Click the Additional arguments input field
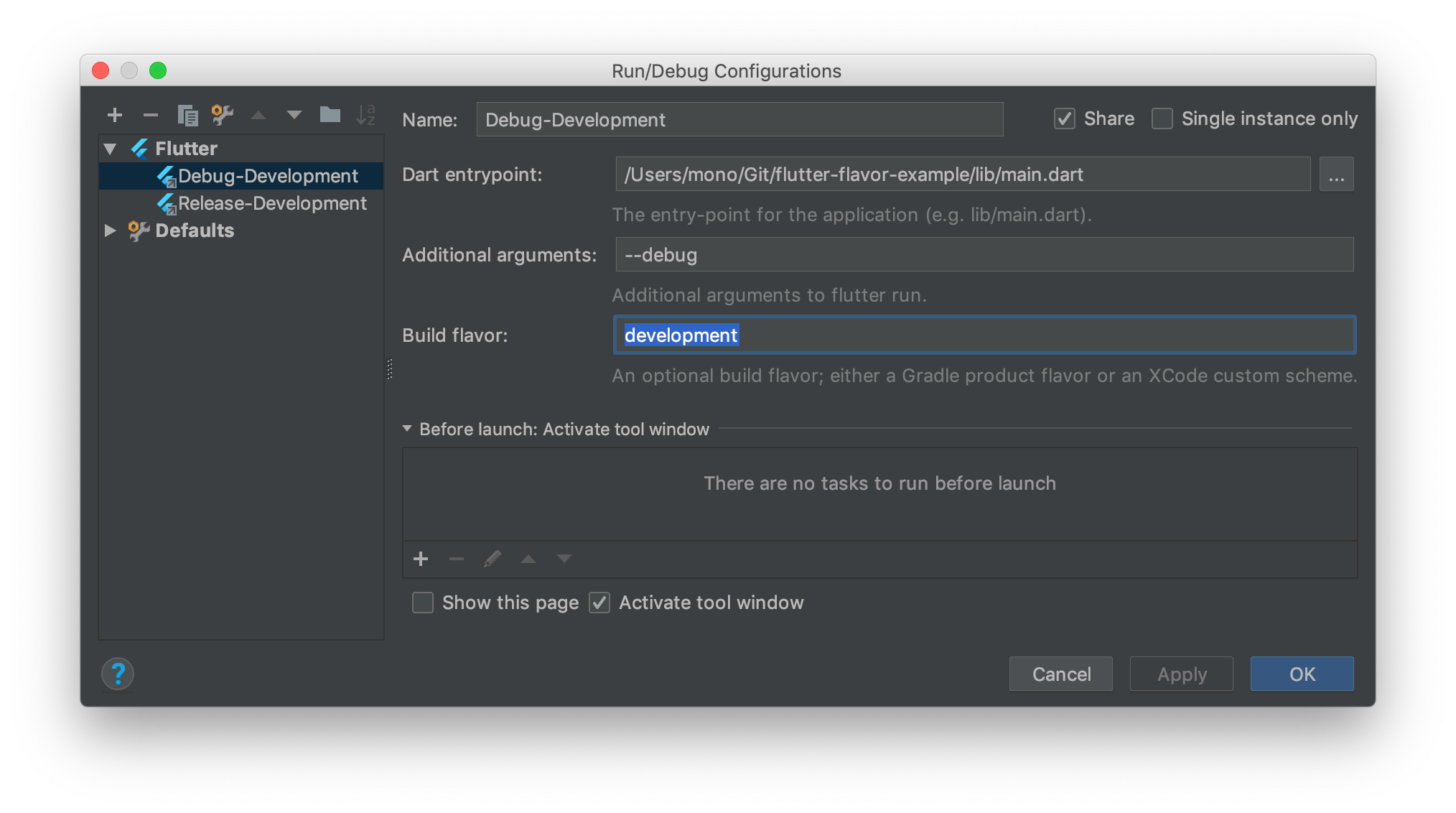The width and height of the screenshot is (1456, 813). pos(984,255)
